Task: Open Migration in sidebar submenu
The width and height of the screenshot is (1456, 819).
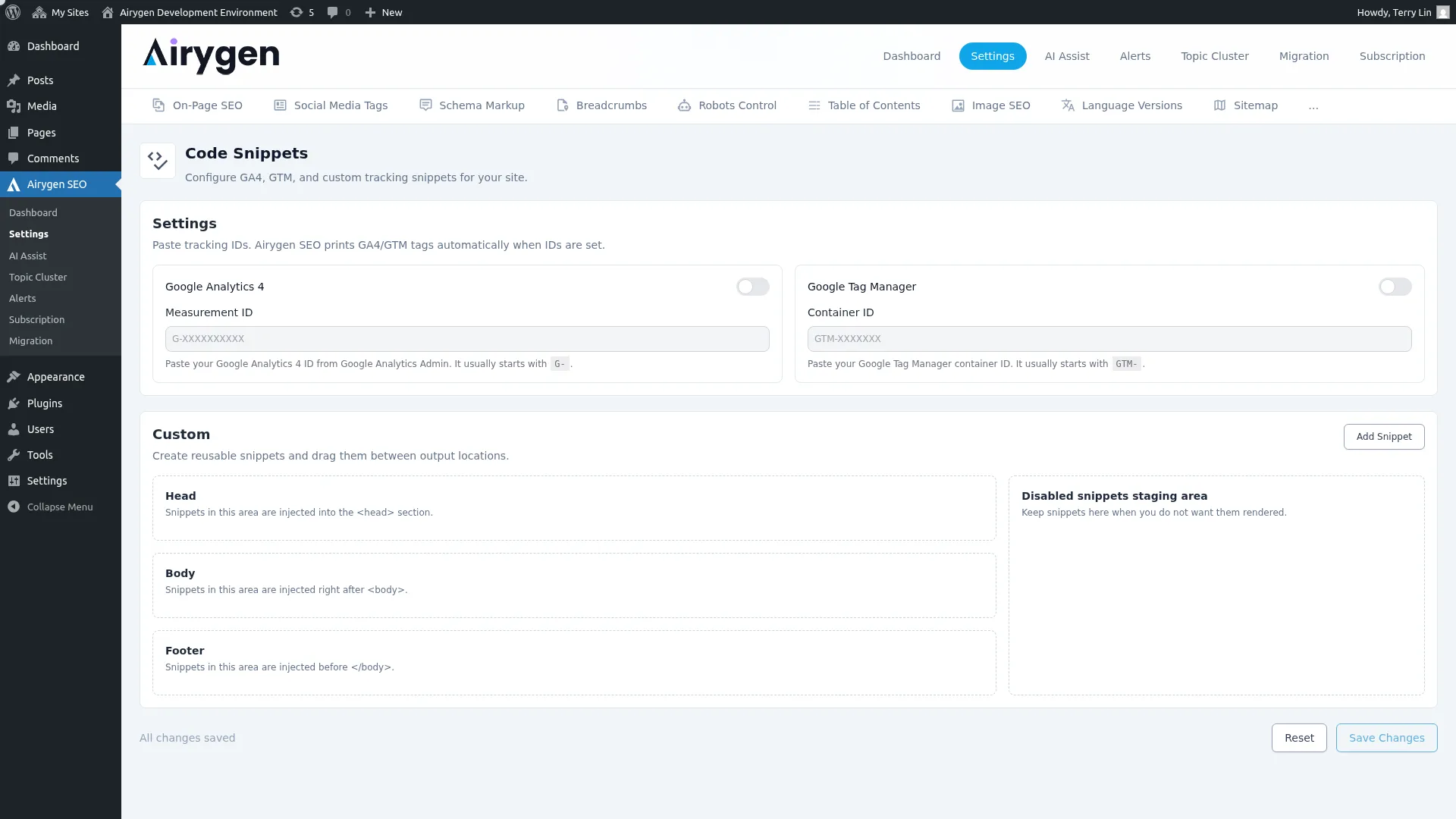Action: pos(30,341)
